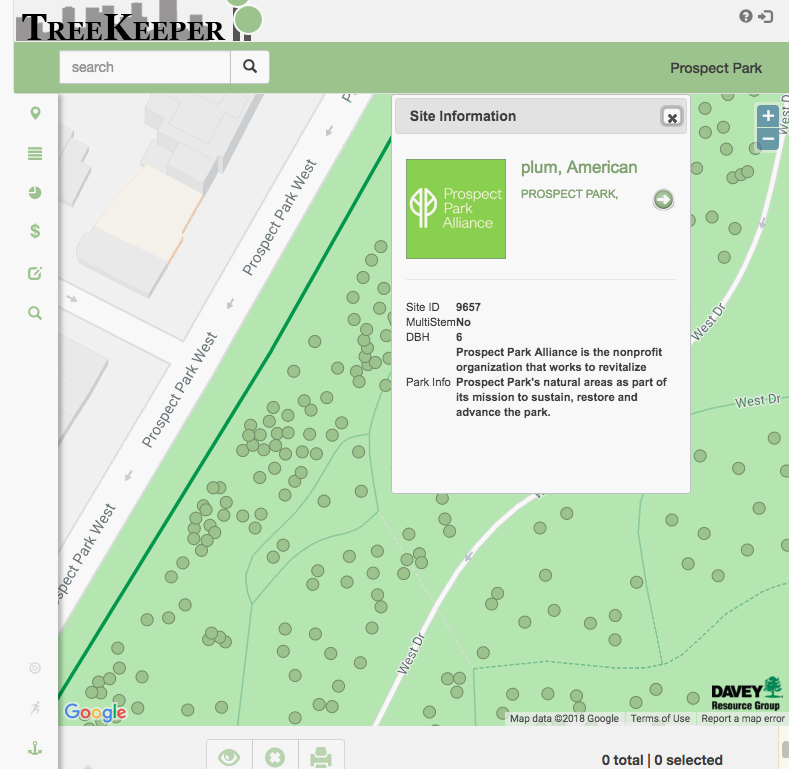The image size is (789, 769).
Task: Click the login arrow icon
Action: tap(766, 16)
